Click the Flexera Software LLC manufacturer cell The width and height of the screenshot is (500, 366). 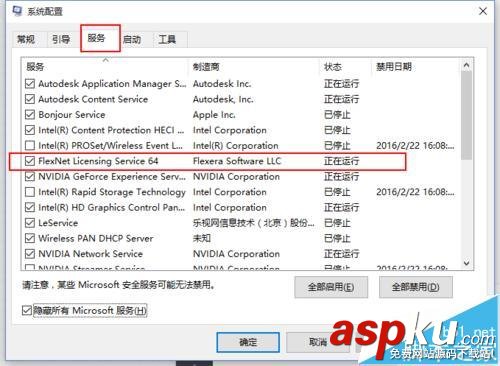click(x=237, y=161)
